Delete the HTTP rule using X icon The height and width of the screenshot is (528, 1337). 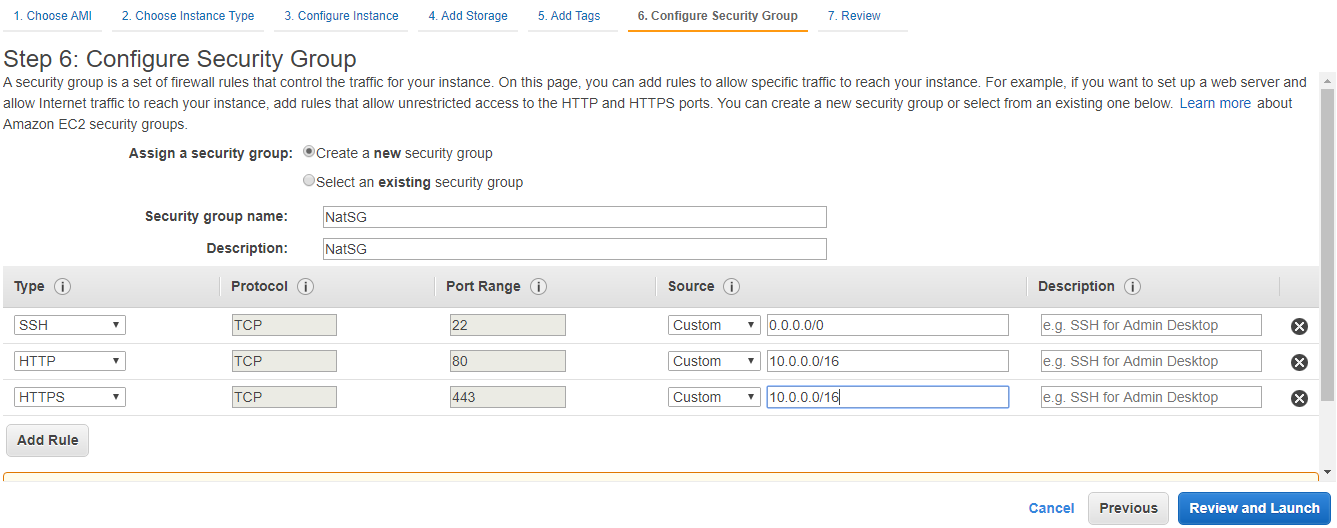point(1299,362)
